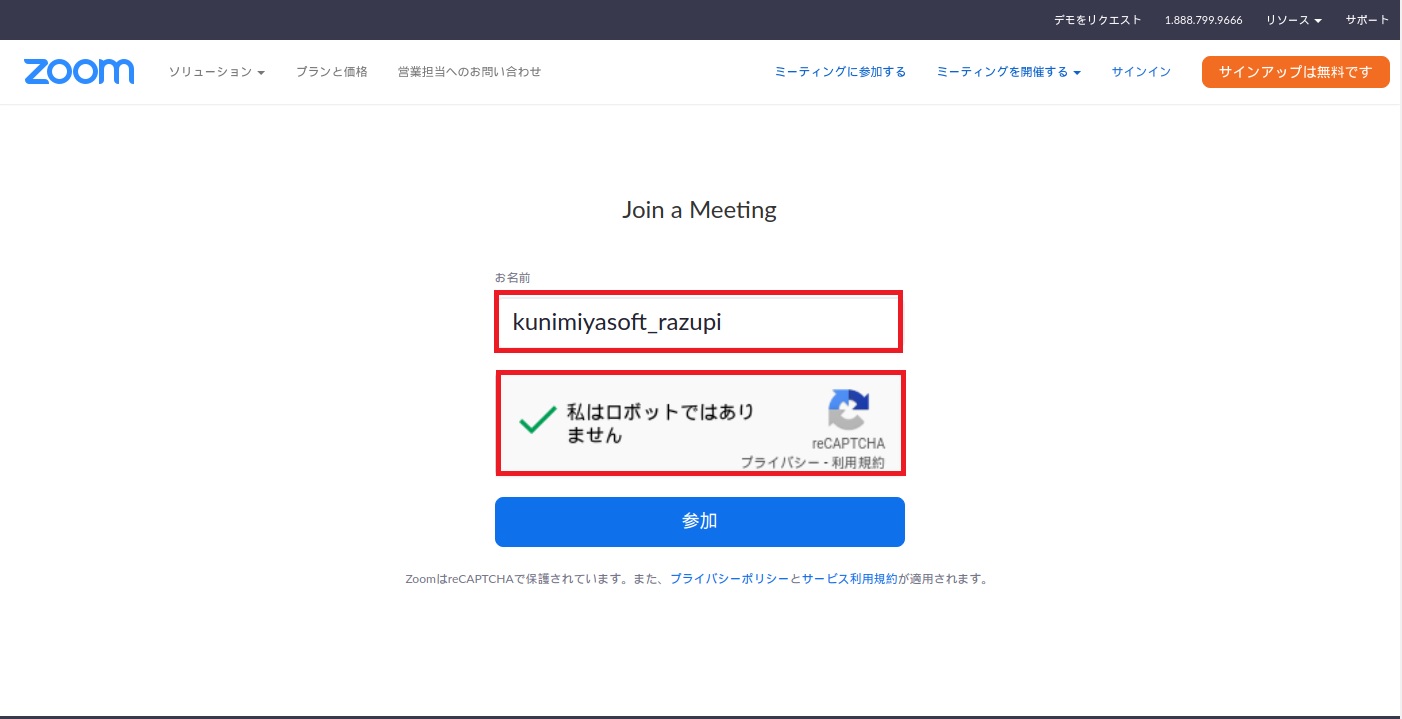Click the ミーティングに参加する navigation link
The height and width of the screenshot is (719, 1402).
coord(840,71)
